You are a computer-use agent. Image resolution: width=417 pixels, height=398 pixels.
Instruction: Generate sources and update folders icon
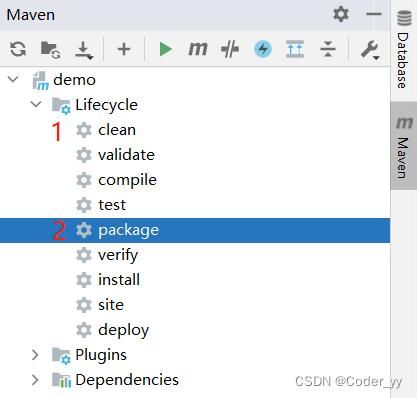pos(50,50)
